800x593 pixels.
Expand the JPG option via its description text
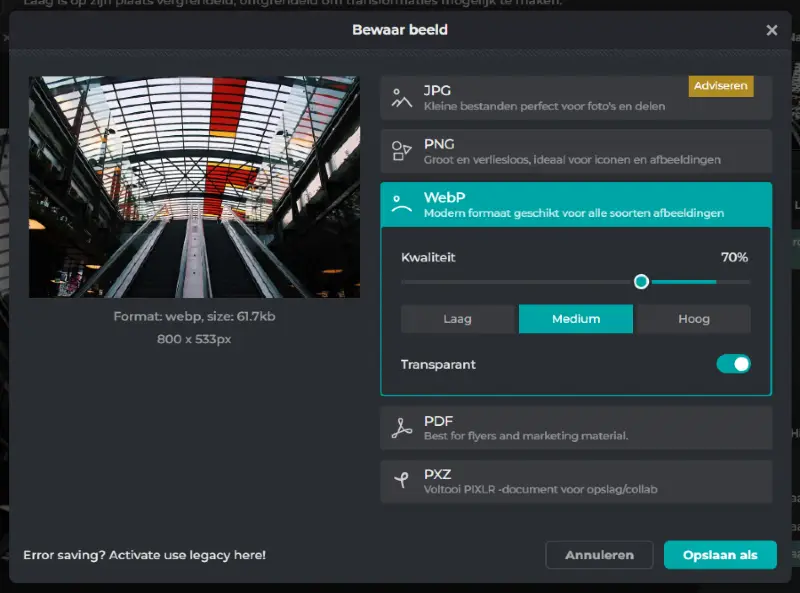(x=544, y=106)
